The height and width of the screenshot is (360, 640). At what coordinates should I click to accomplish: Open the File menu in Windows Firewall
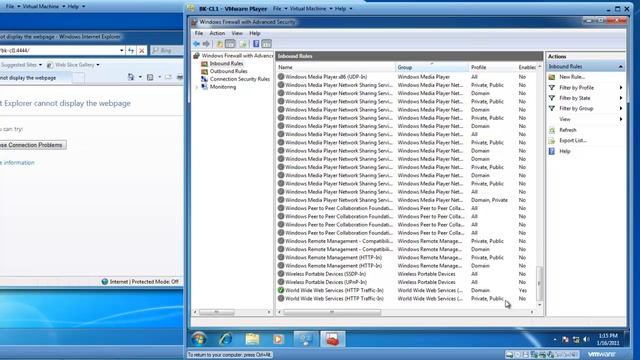point(199,33)
